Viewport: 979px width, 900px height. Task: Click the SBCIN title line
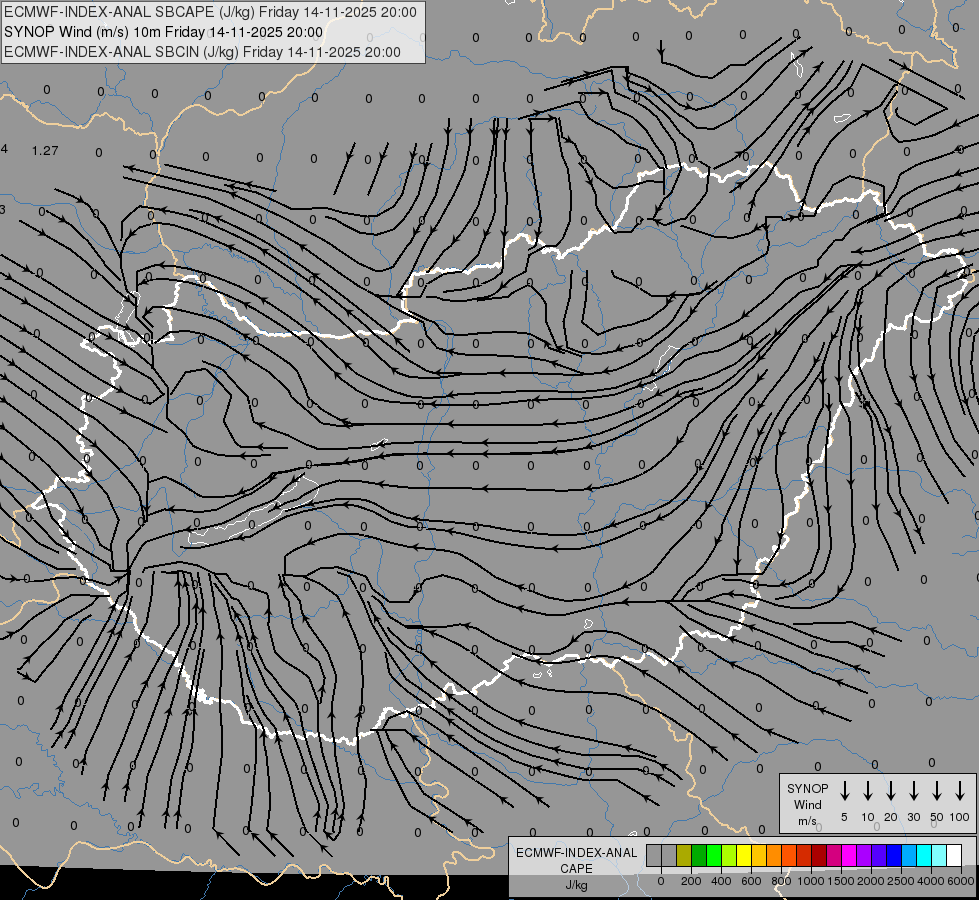[x=202, y=52]
